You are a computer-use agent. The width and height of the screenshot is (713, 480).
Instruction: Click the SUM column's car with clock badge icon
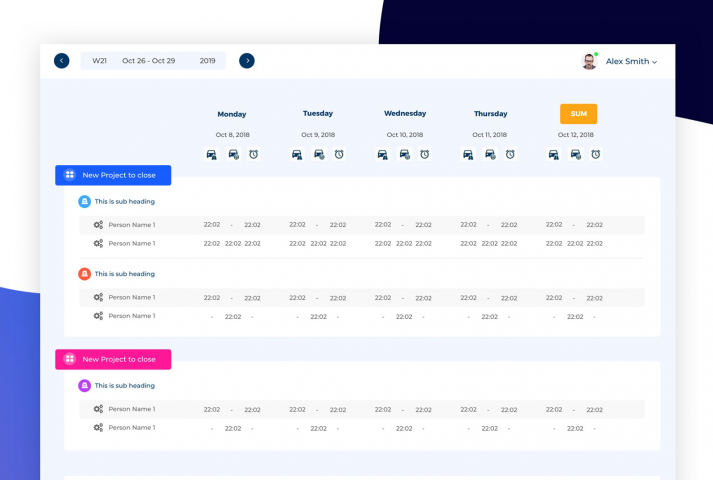[x=576, y=155]
